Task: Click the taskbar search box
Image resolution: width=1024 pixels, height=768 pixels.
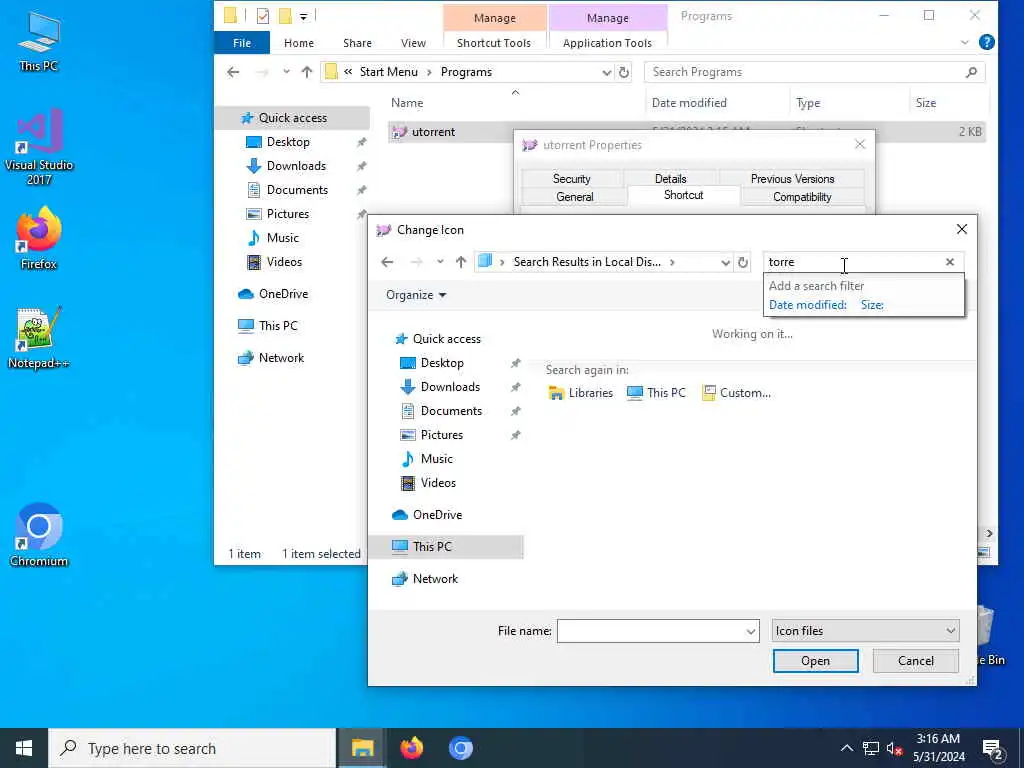Action: 192,748
